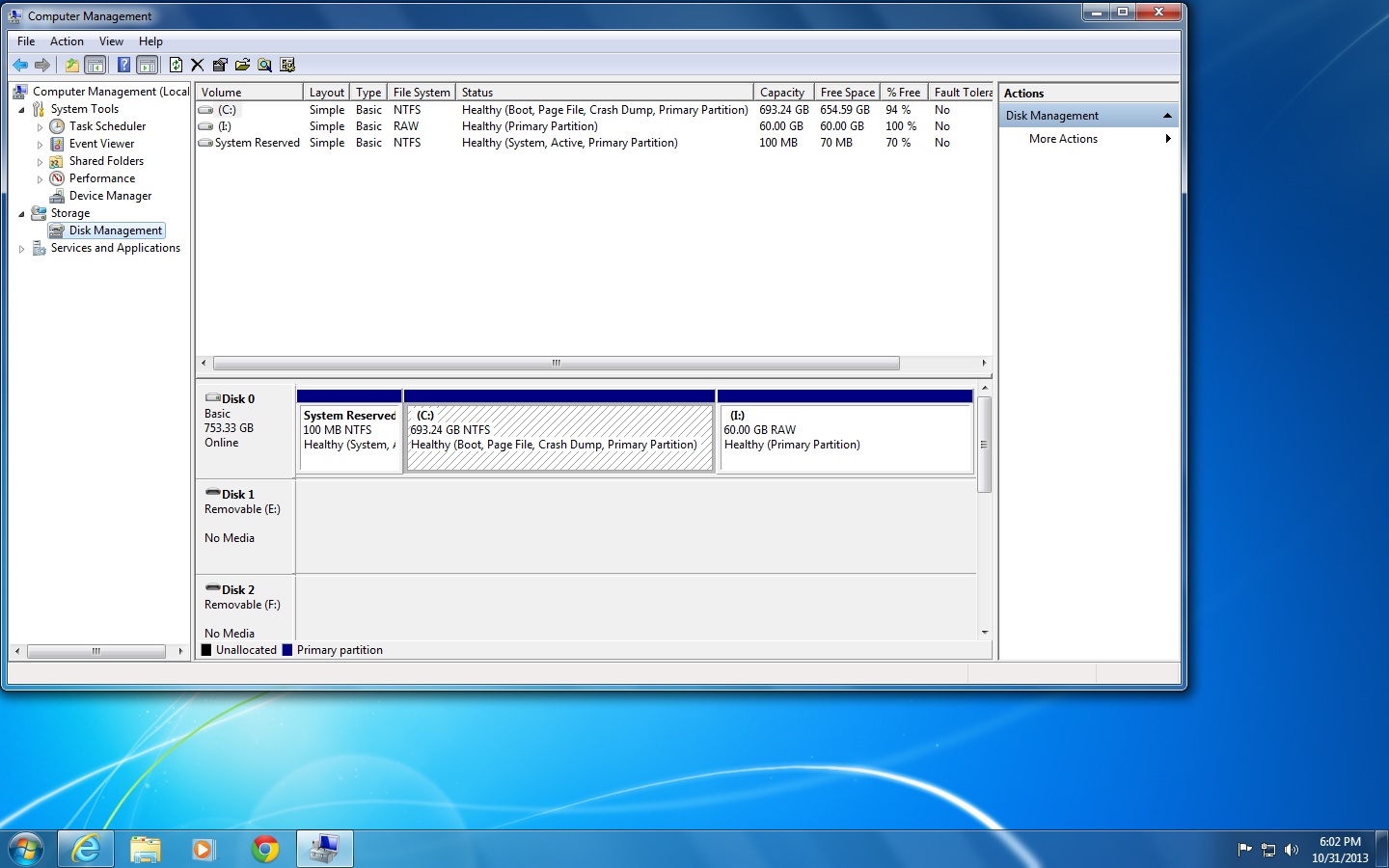The height and width of the screenshot is (868, 1389).
Task: Select the (I:) volume row icon
Action: tap(205, 126)
